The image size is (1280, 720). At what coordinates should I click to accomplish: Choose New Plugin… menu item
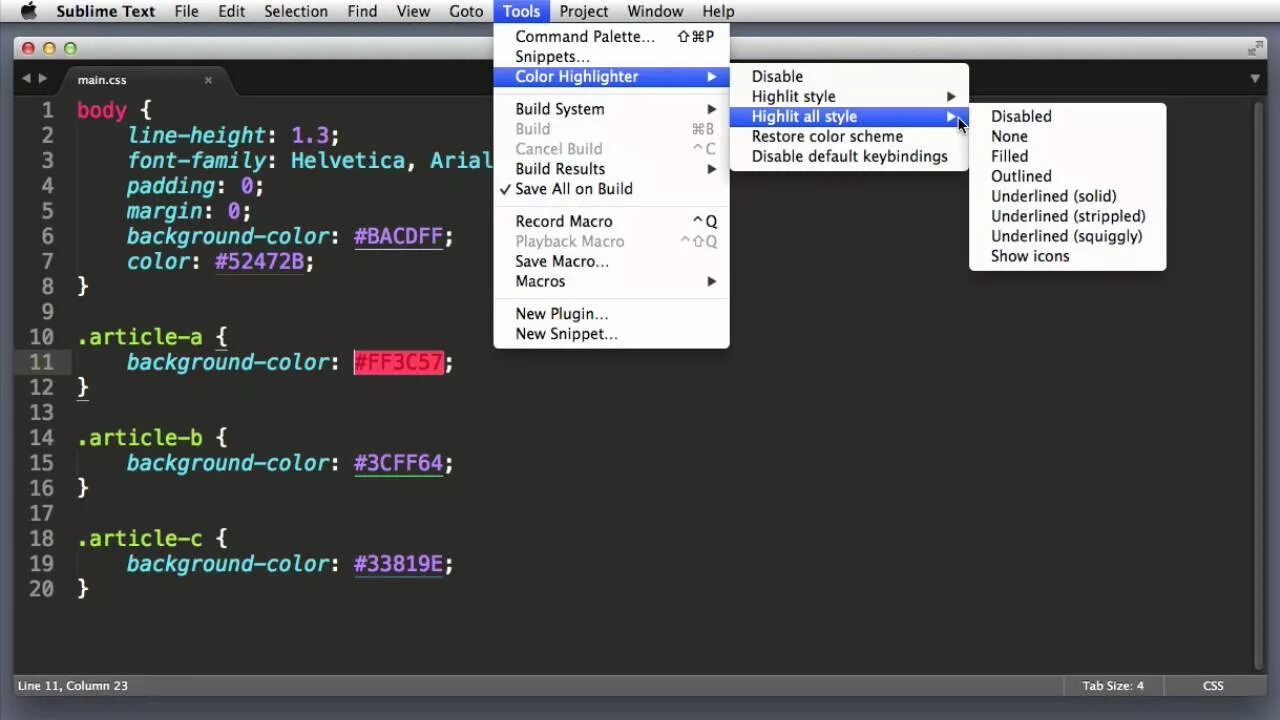point(611,314)
